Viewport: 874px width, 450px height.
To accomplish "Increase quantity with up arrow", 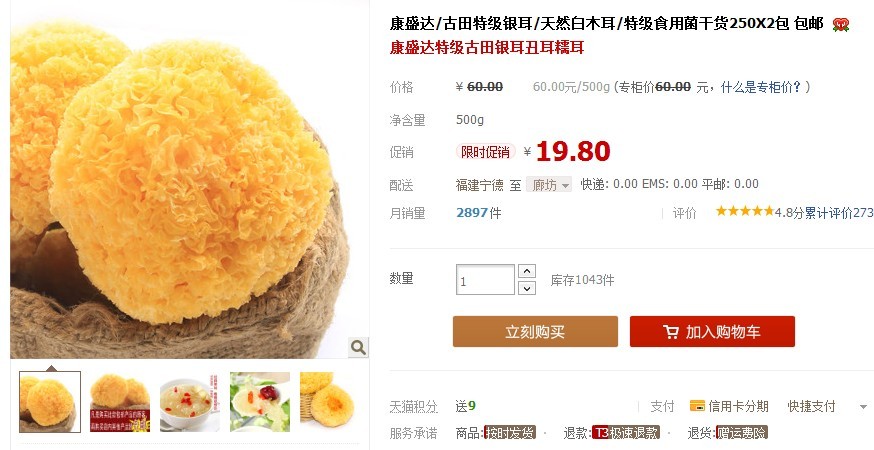I will click(527, 271).
